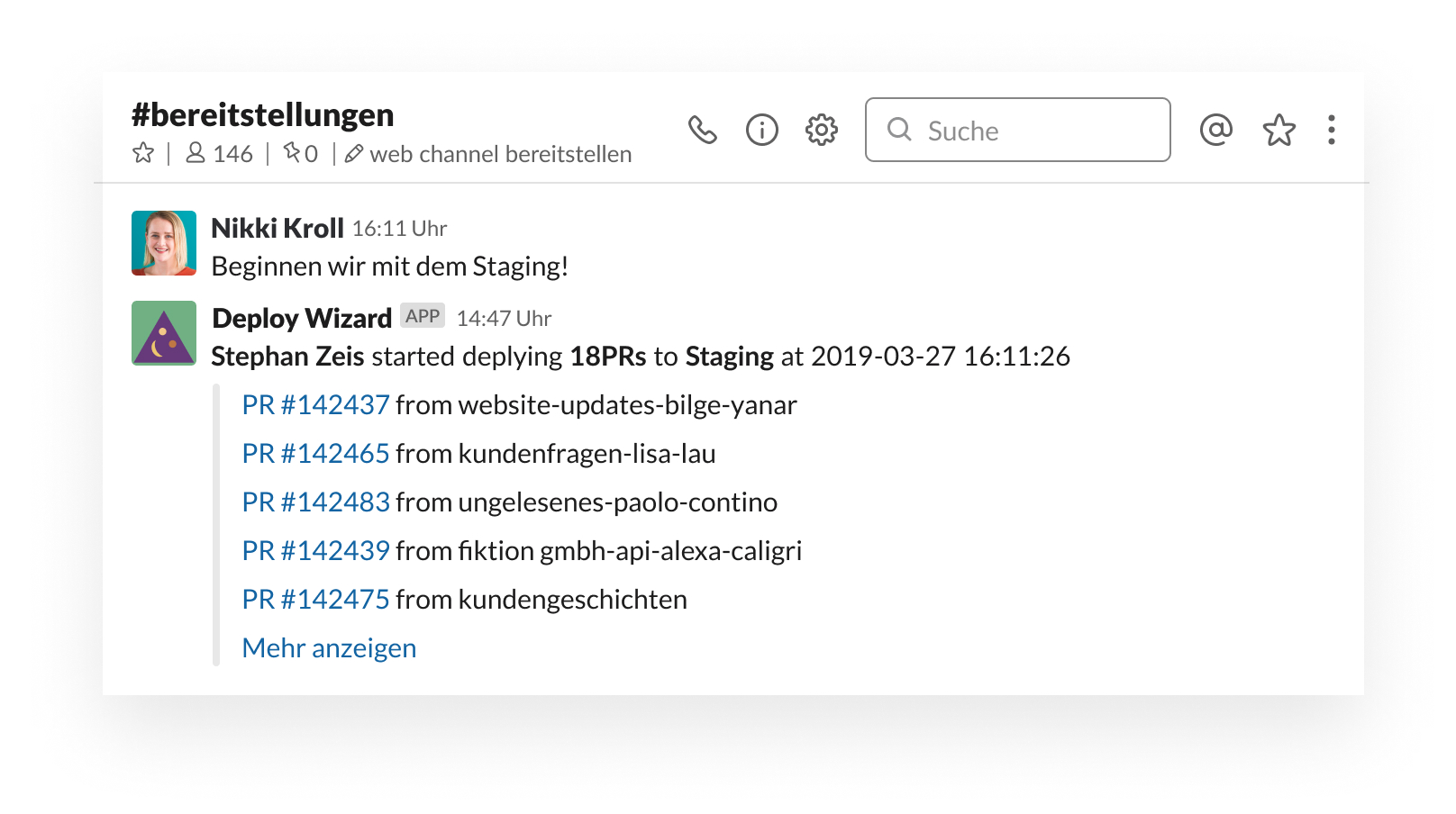Open PR #142483 link
This screenshot has height=814, width=1456.
click(316, 502)
